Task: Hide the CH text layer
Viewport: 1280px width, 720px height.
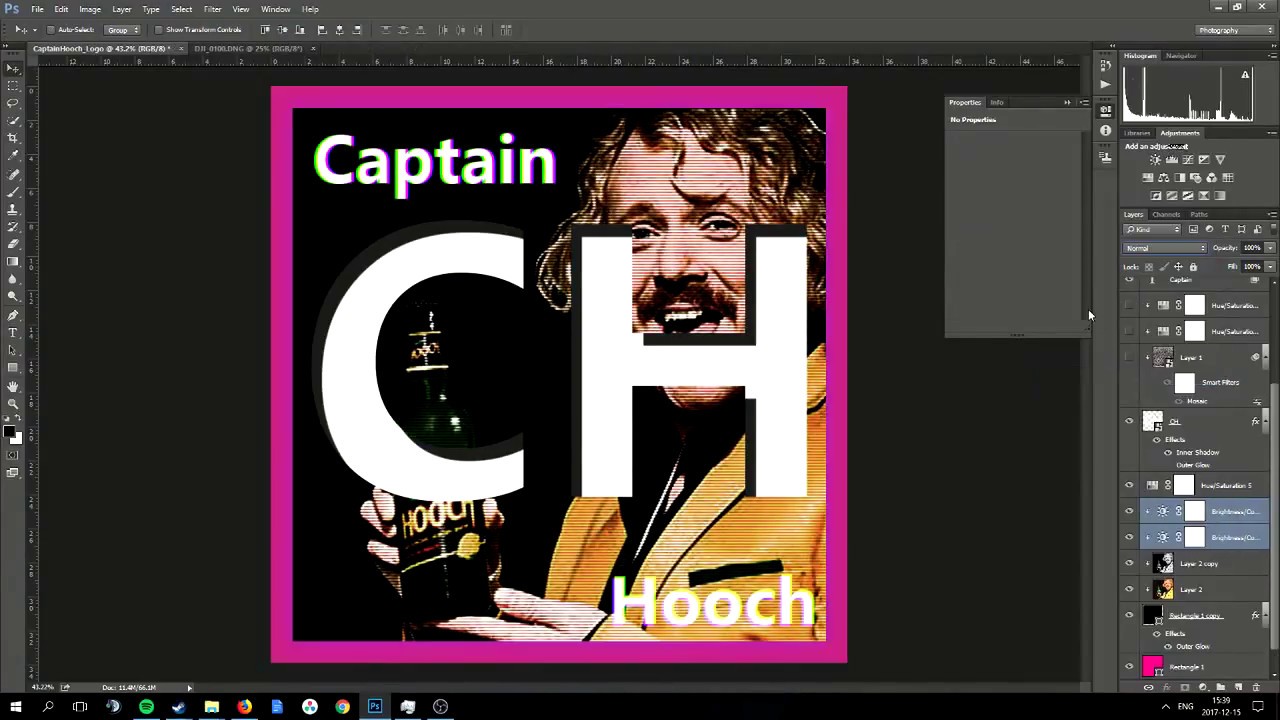Action: click(1130, 421)
